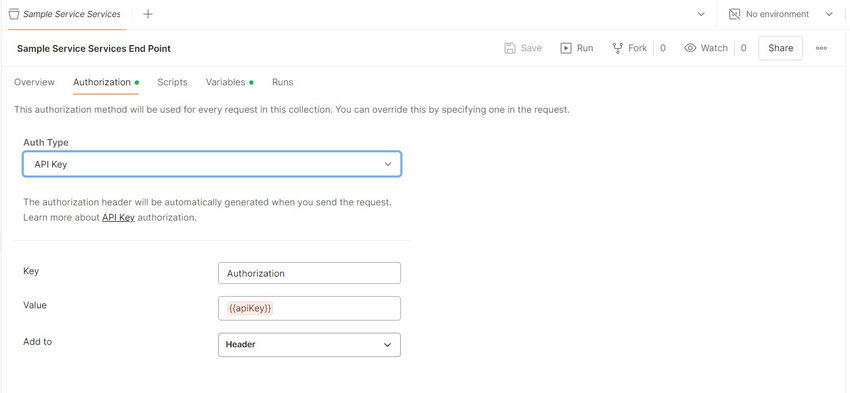Click the Share button
Image resolution: width=850 pixels, height=393 pixels.
tap(781, 48)
